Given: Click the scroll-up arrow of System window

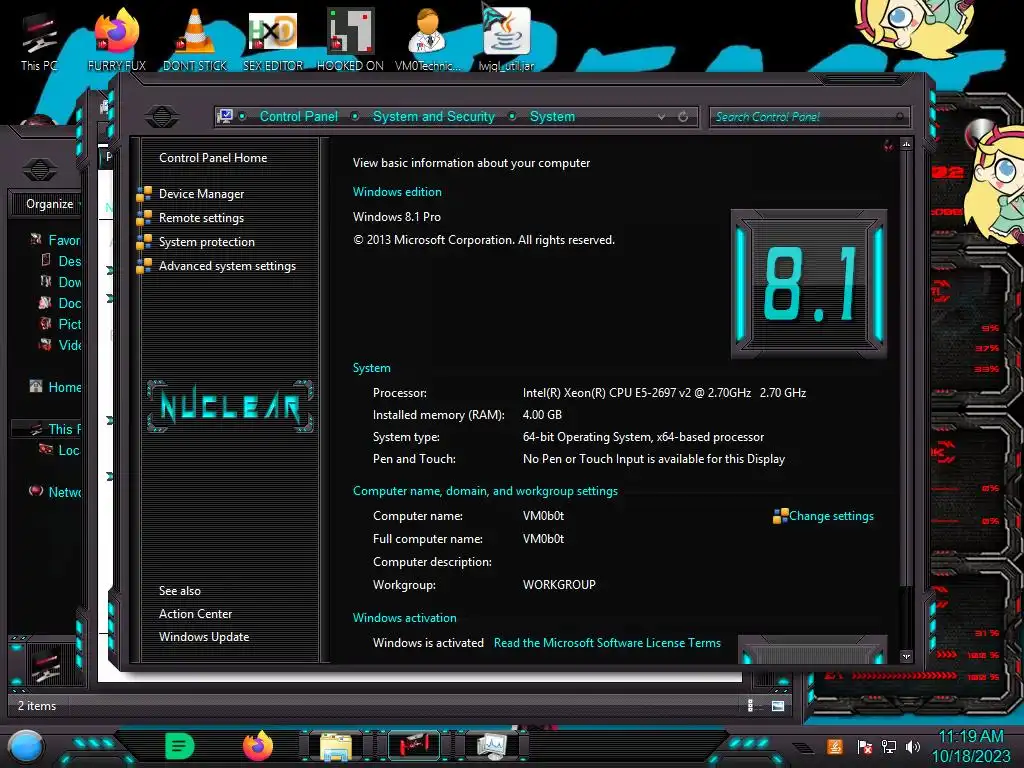Looking at the screenshot, I should coord(906,144).
